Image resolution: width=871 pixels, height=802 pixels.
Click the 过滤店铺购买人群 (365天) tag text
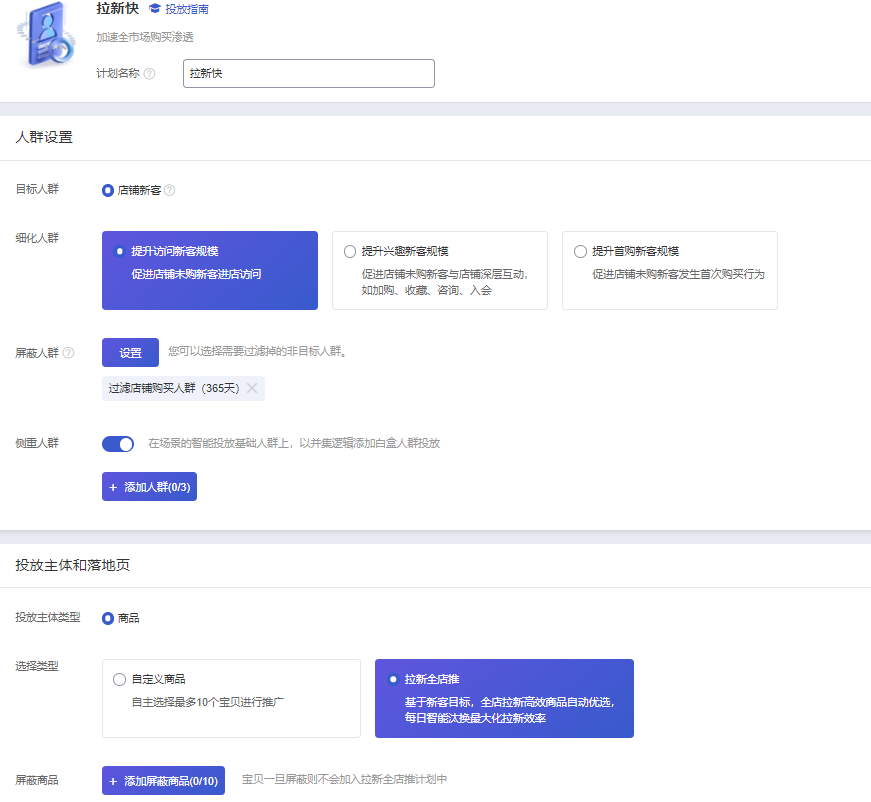pos(174,388)
